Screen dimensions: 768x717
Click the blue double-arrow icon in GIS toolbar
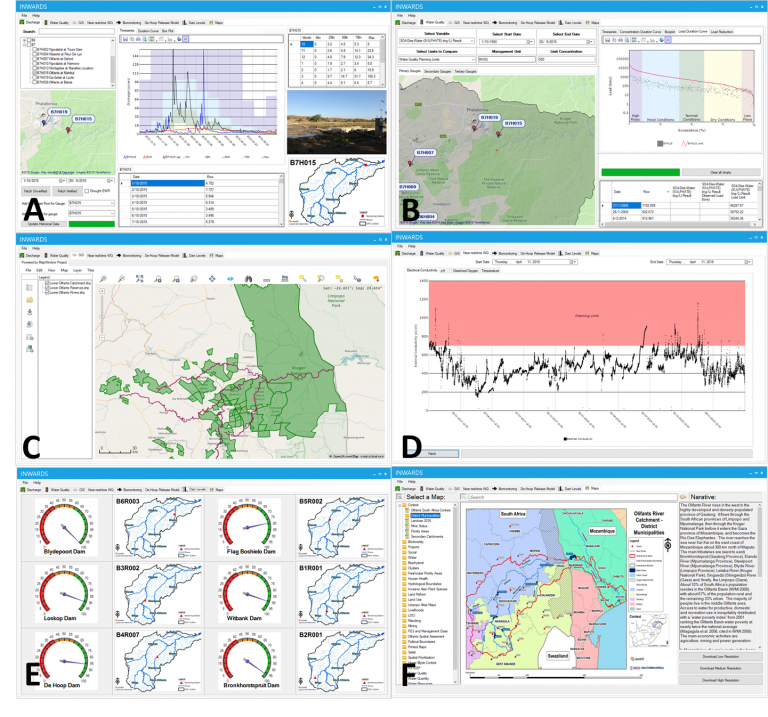(230, 279)
